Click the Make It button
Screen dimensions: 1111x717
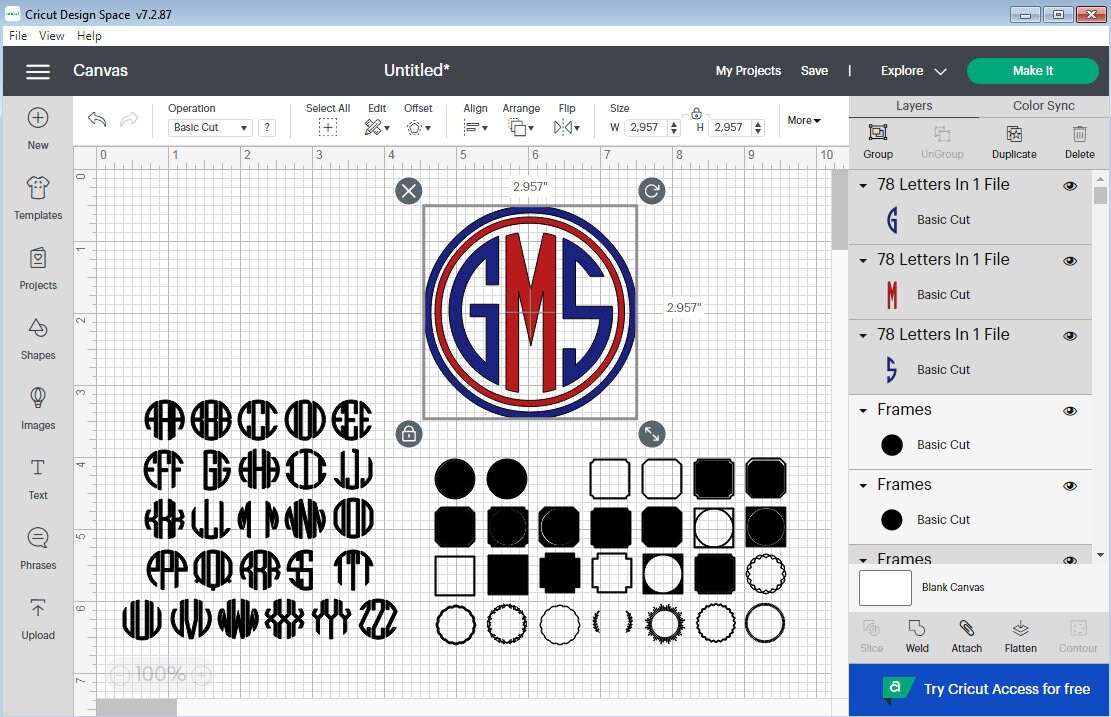[1033, 71]
